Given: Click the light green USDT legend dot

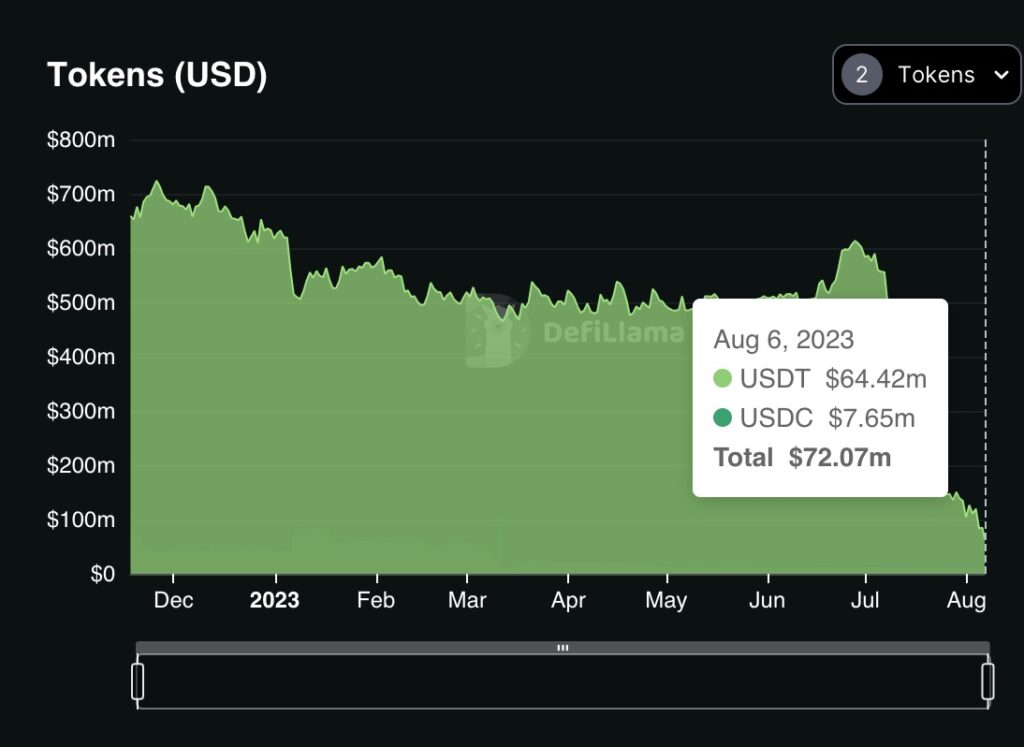Looking at the screenshot, I should (723, 379).
